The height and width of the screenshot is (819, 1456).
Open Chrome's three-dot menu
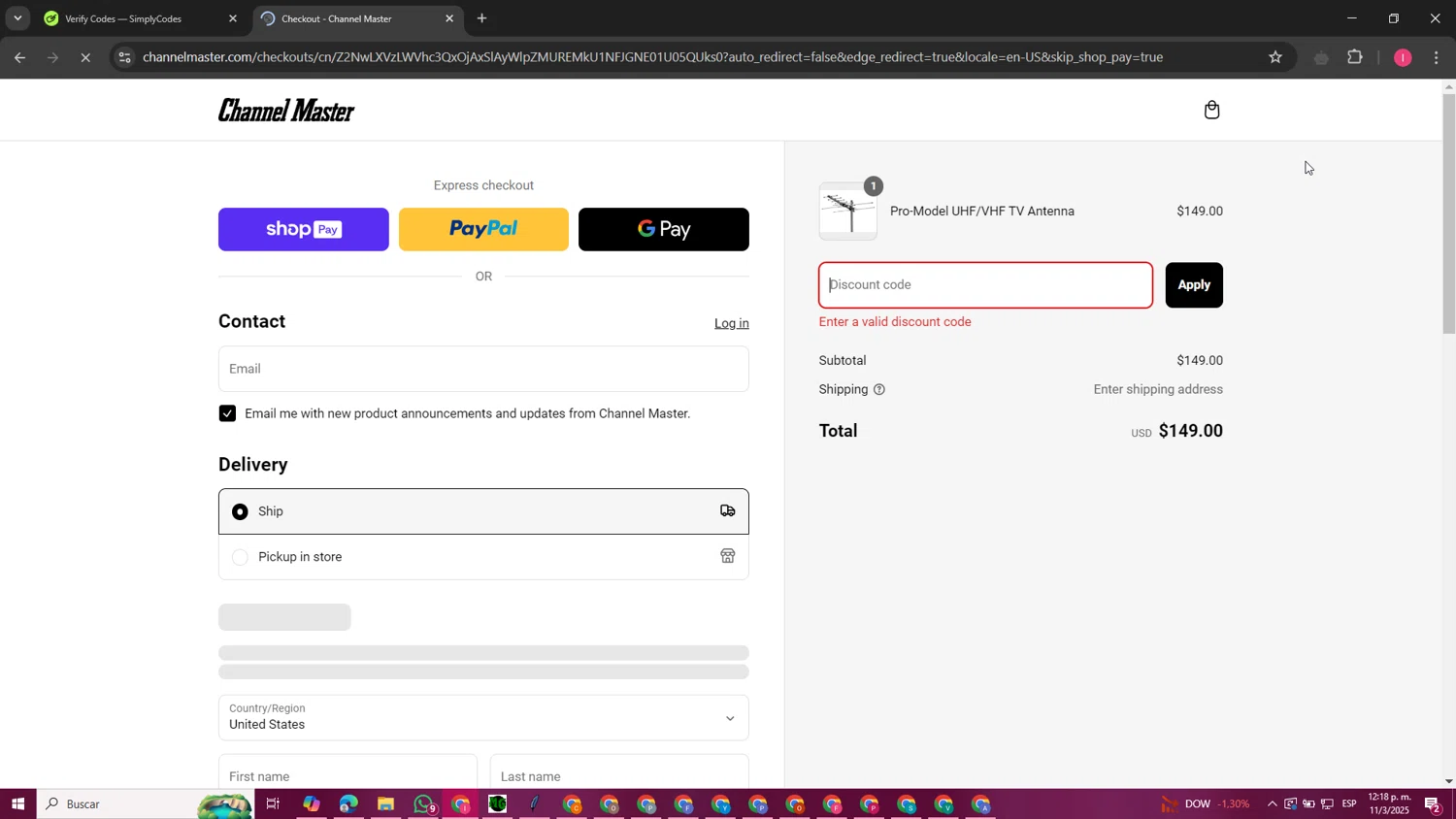pyautogui.click(x=1437, y=57)
